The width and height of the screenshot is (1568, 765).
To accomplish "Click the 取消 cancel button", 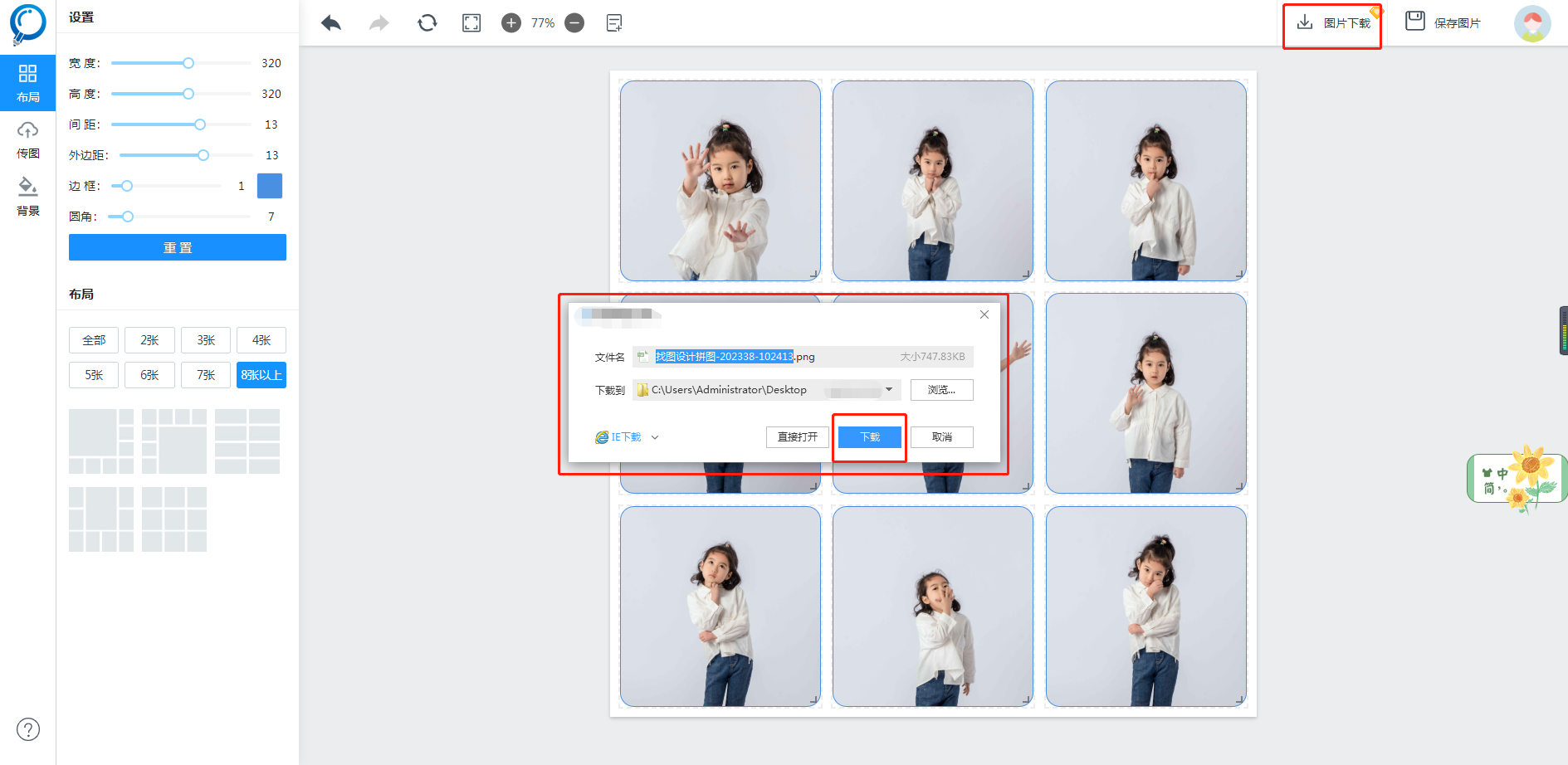I will pyautogui.click(x=942, y=437).
